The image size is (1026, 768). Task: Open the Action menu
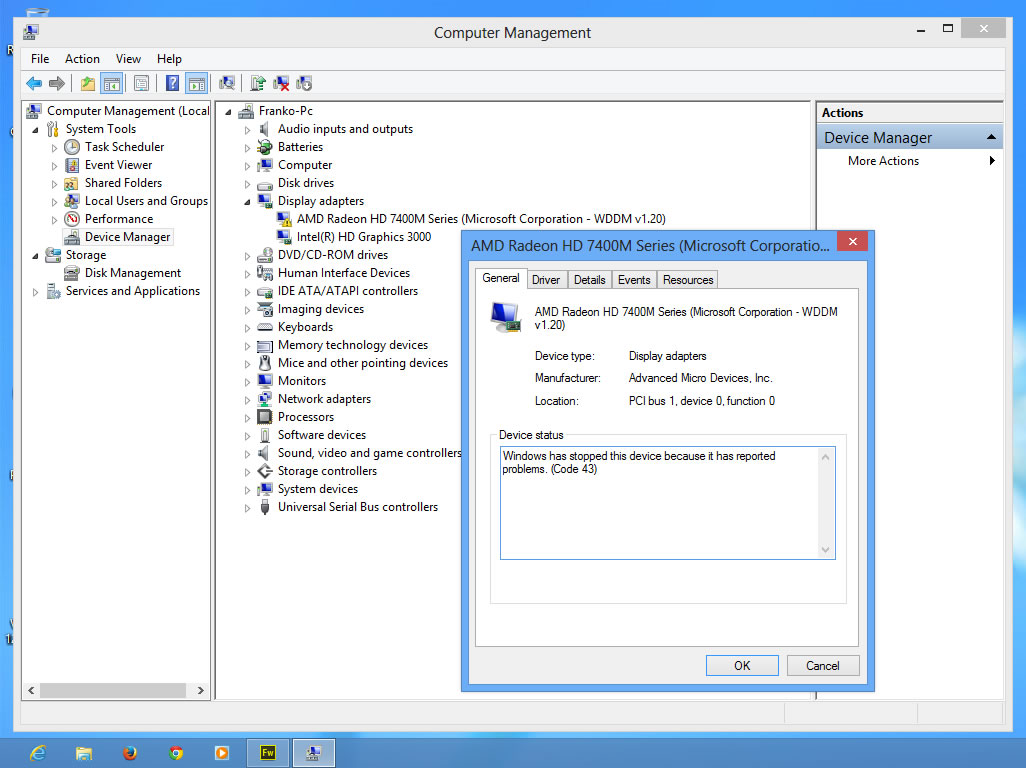(x=82, y=59)
